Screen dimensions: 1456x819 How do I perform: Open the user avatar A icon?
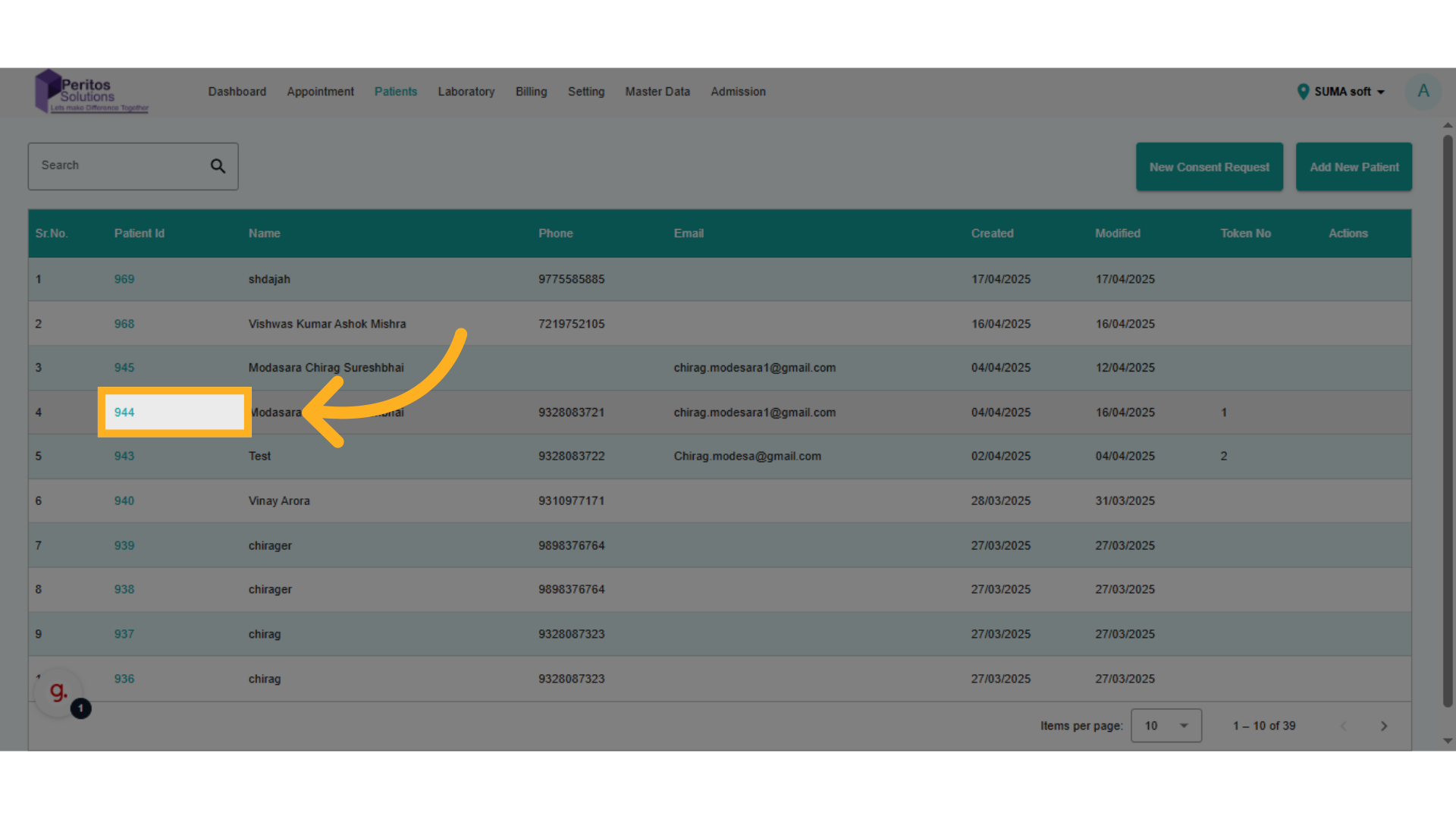1423,92
